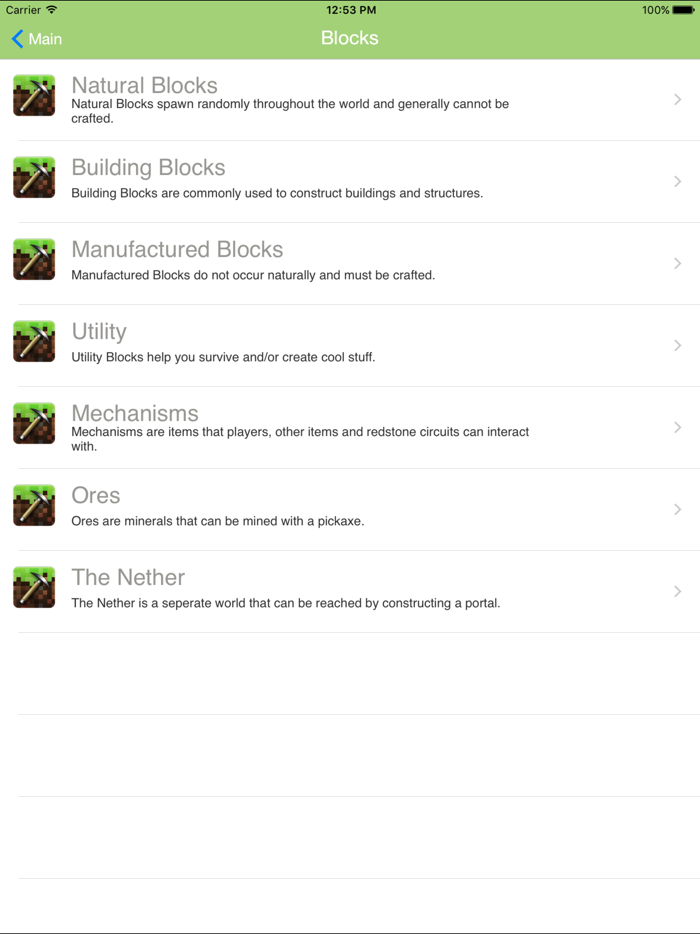Open Mechanisms via its chevron
Viewport: 700px width, 934px height.
tap(678, 427)
